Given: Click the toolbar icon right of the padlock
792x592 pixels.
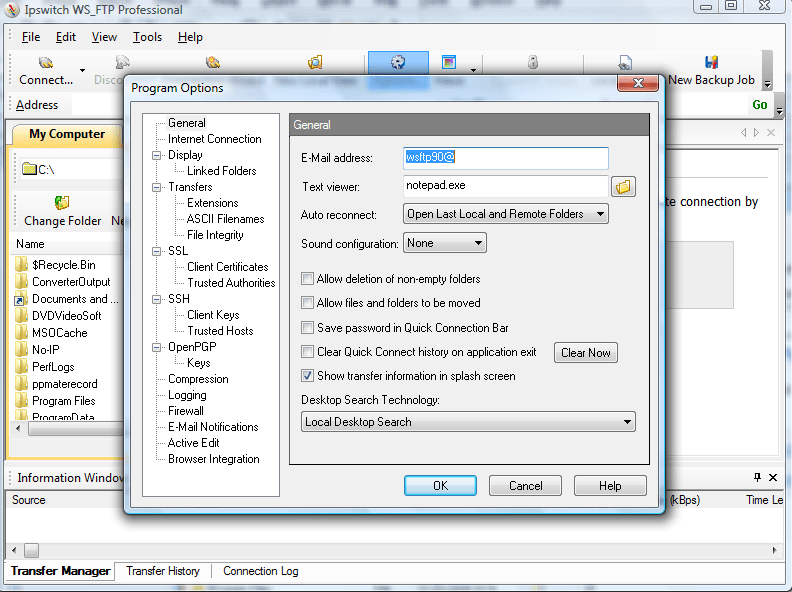Looking at the screenshot, I should point(625,63).
